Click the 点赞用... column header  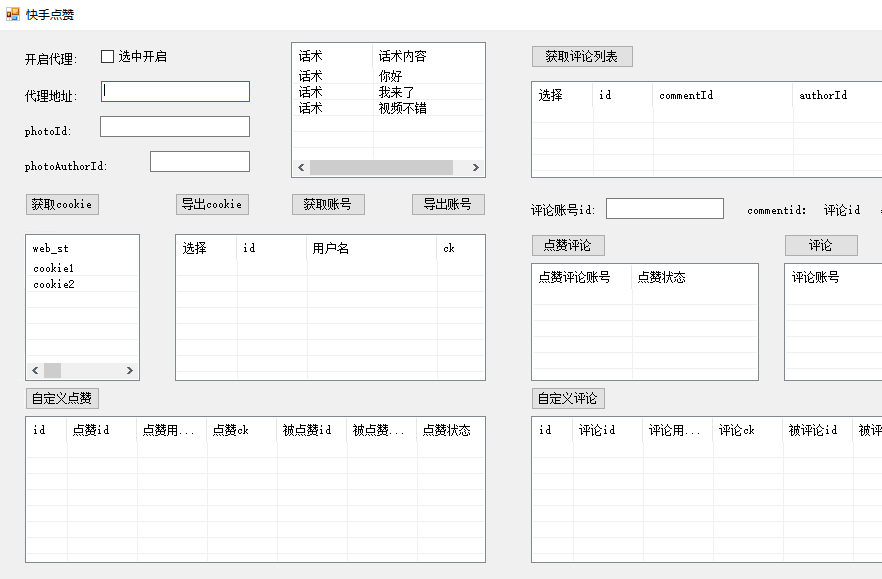pyautogui.click(x=172, y=430)
